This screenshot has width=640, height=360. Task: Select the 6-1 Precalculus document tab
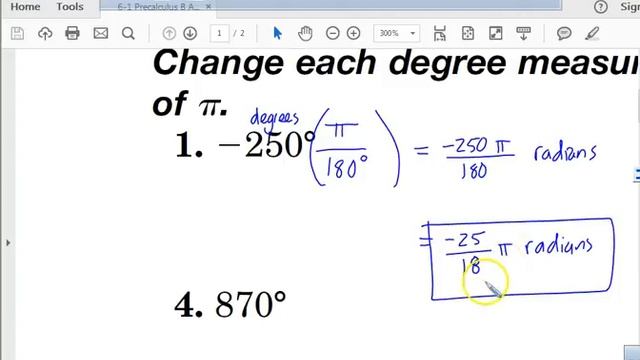[x=158, y=7]
